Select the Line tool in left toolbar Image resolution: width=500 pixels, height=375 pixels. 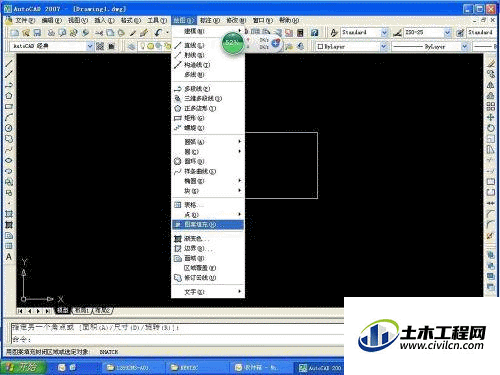pos(9,63)
